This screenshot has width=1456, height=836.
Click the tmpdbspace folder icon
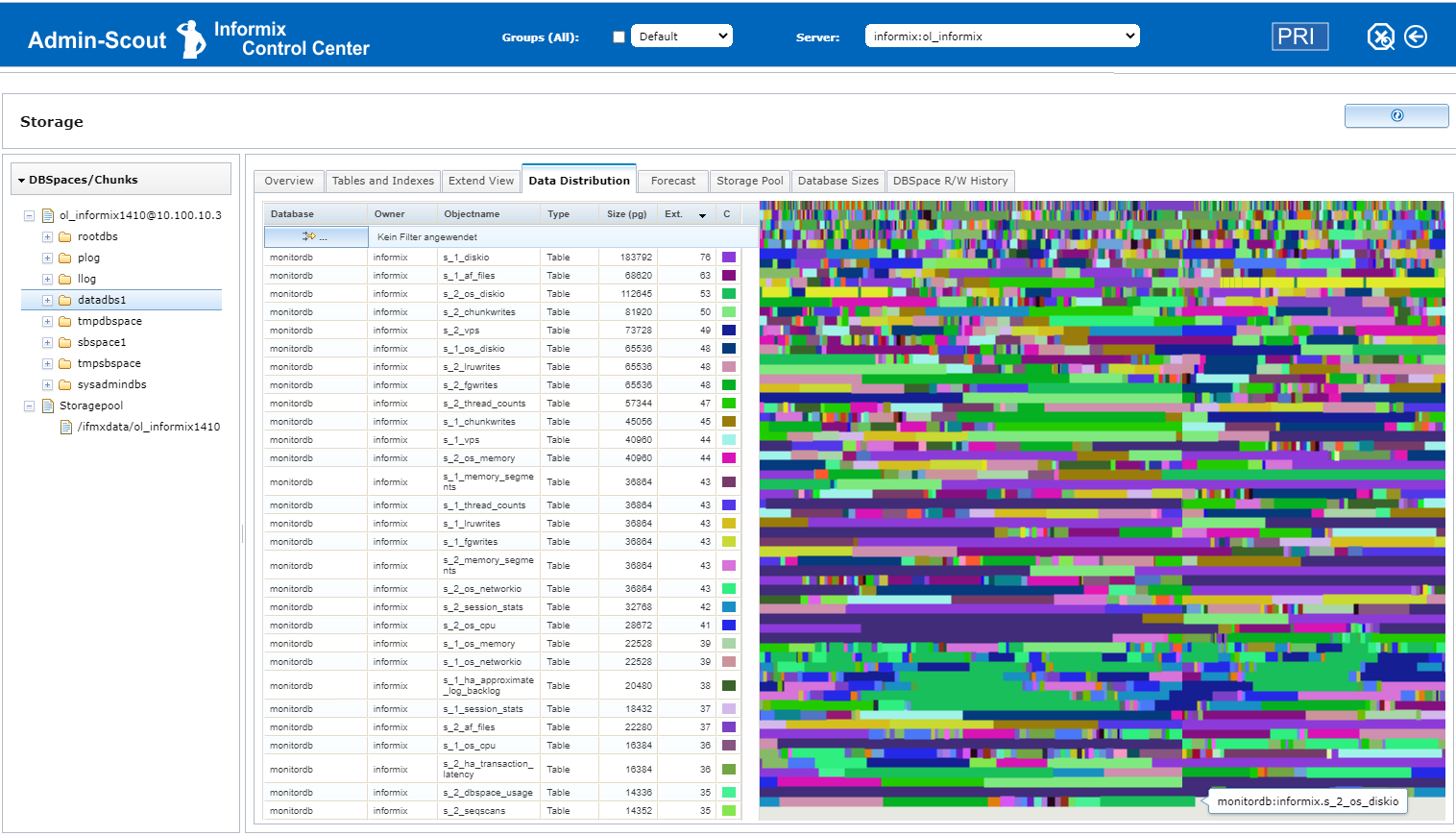pyautogui.click(x=65, y=321)
